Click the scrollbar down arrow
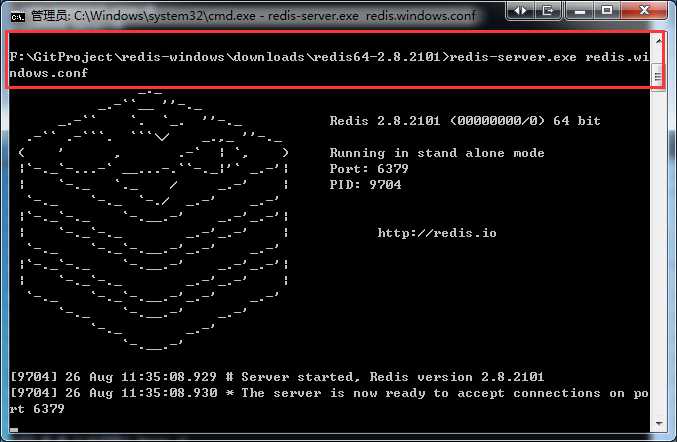This screenshot has height=442, width=677. coord(658,423)
